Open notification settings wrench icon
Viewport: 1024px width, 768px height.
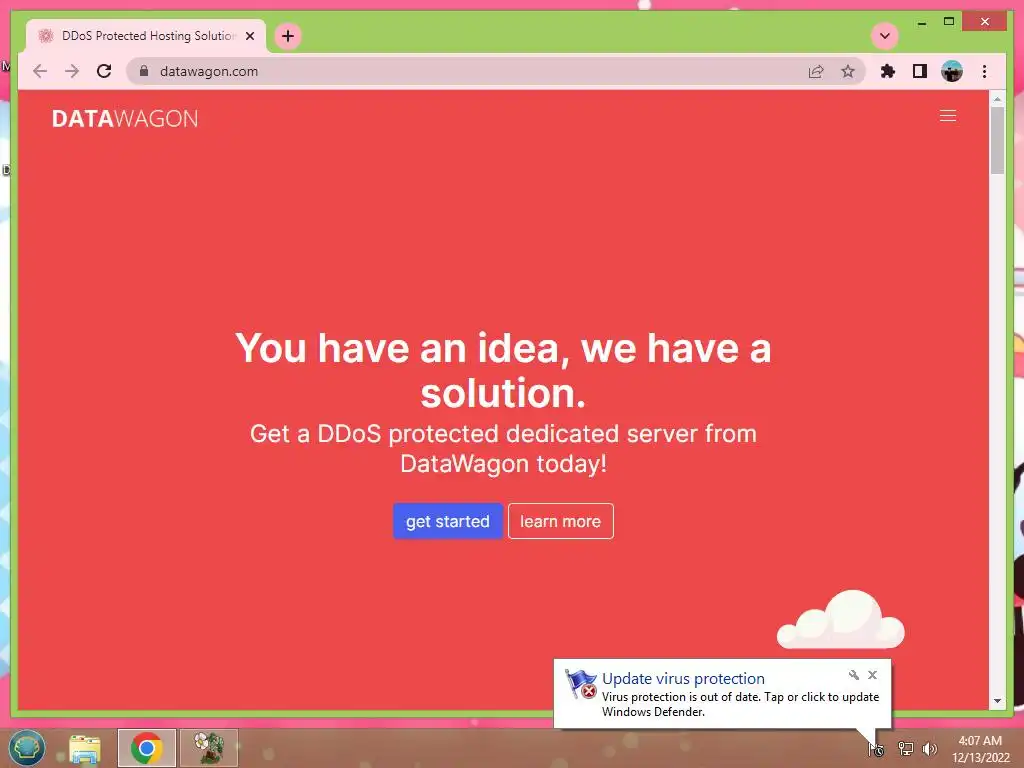854,675
